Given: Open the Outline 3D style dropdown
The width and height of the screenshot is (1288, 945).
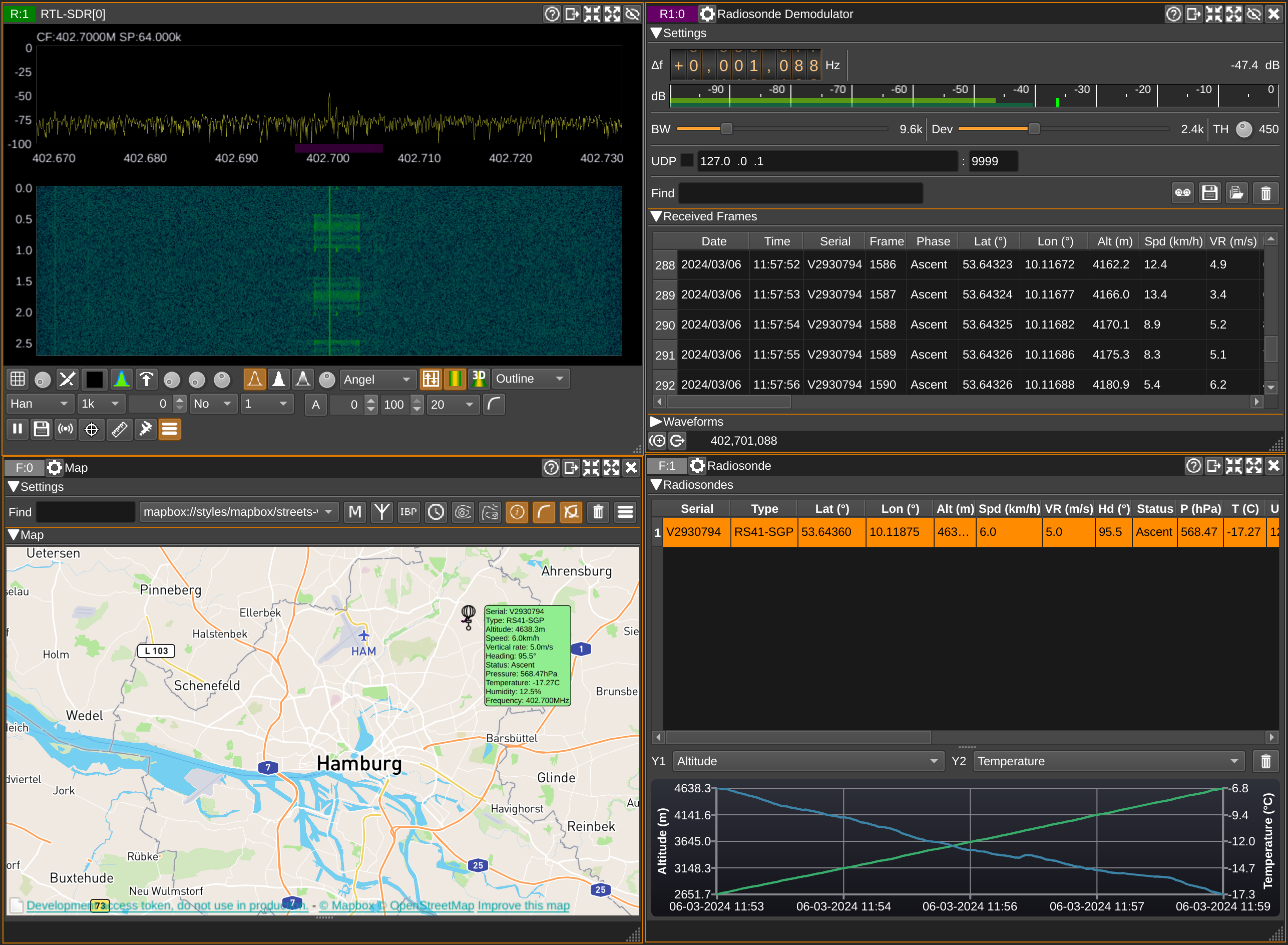Looking at the screenshot, I should click(x=530, y=379).
